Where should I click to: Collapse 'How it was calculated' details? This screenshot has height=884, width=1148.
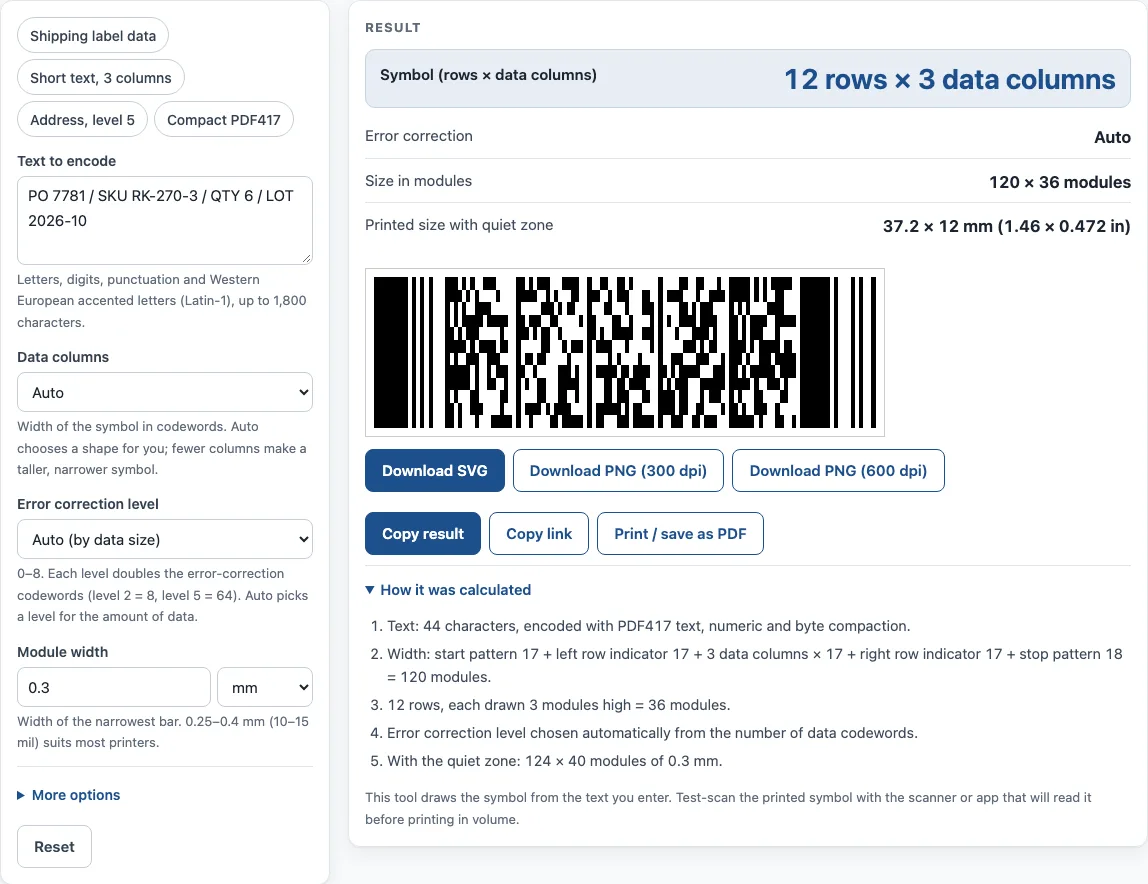coord(448,590)
